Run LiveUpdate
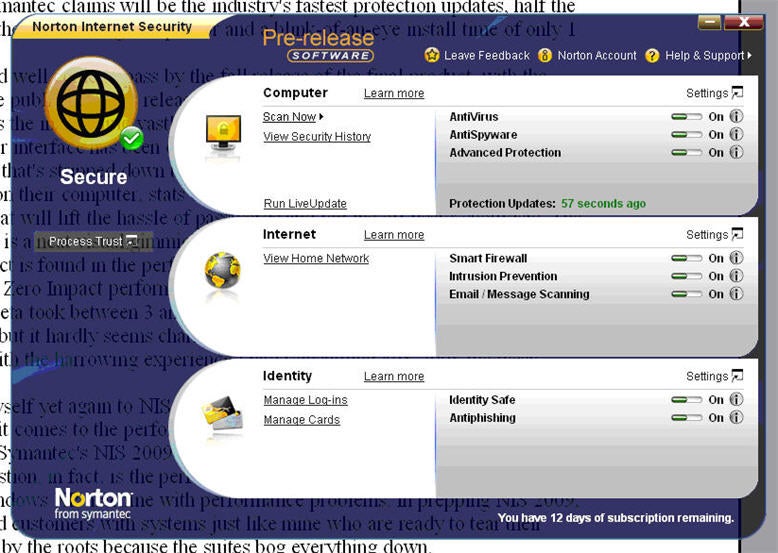 305,203
